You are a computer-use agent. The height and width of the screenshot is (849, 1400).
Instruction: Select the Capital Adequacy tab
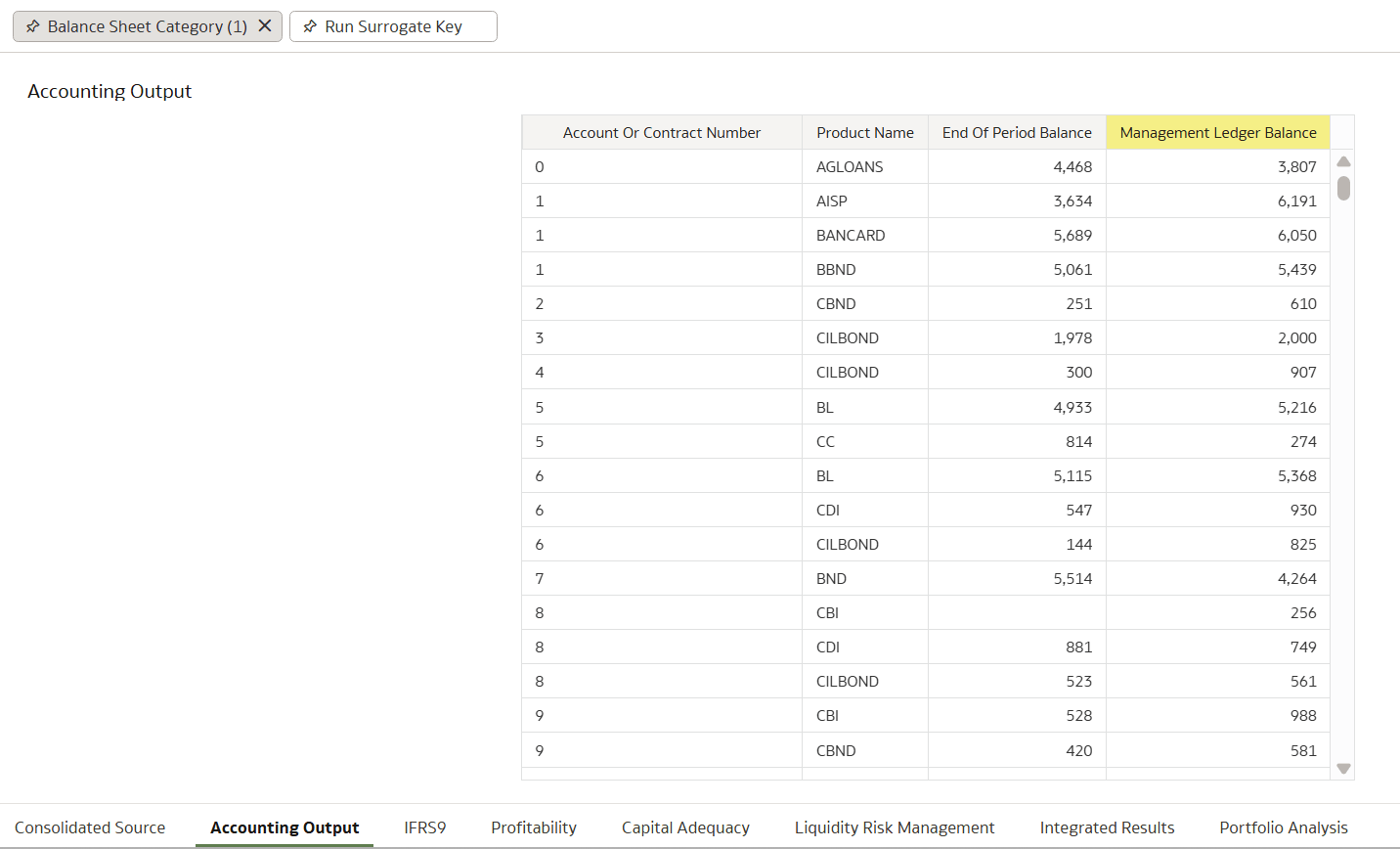685,827
